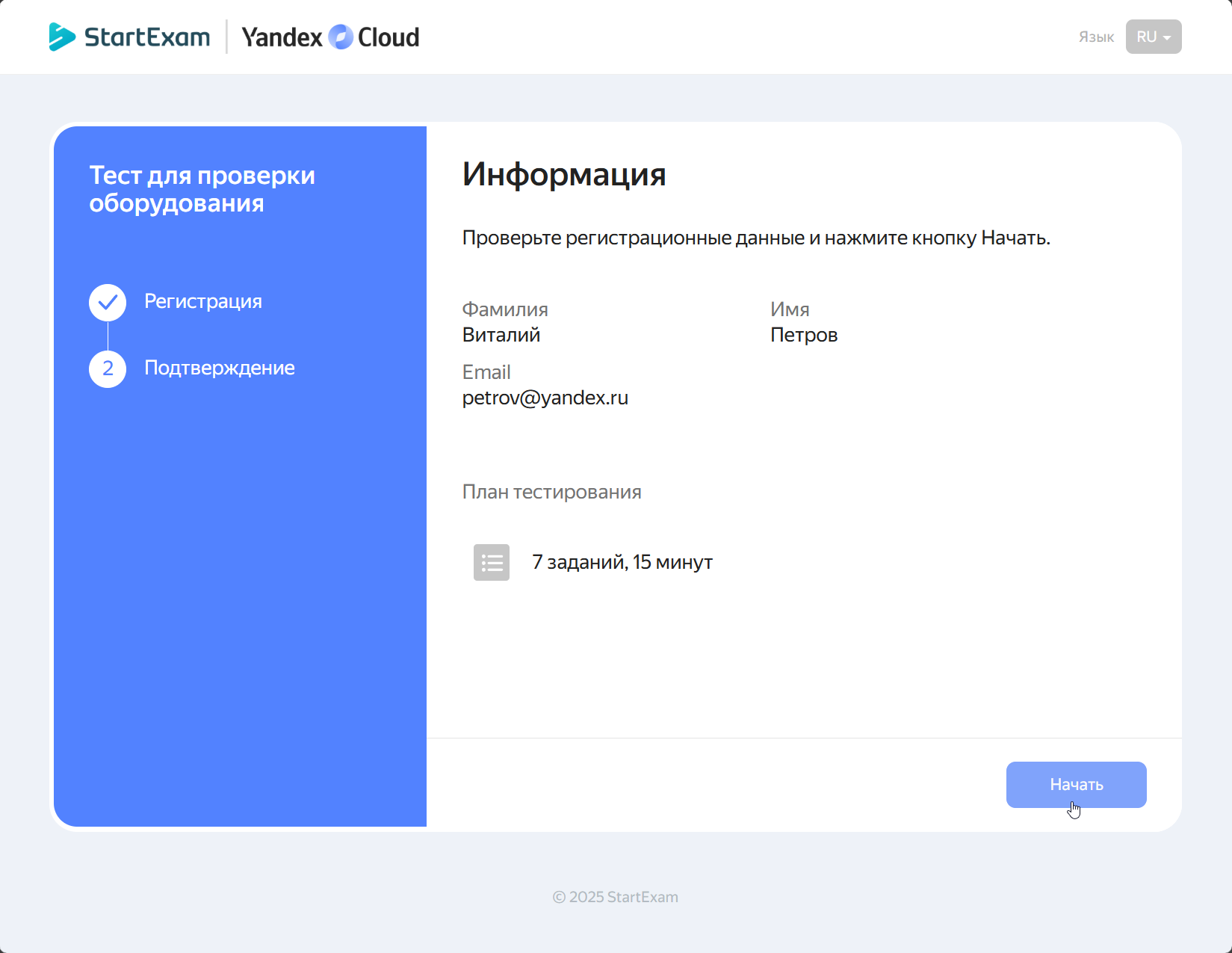Click the Yandex Cloud logo
This screenshot has width=1232, height=953.
330,37
